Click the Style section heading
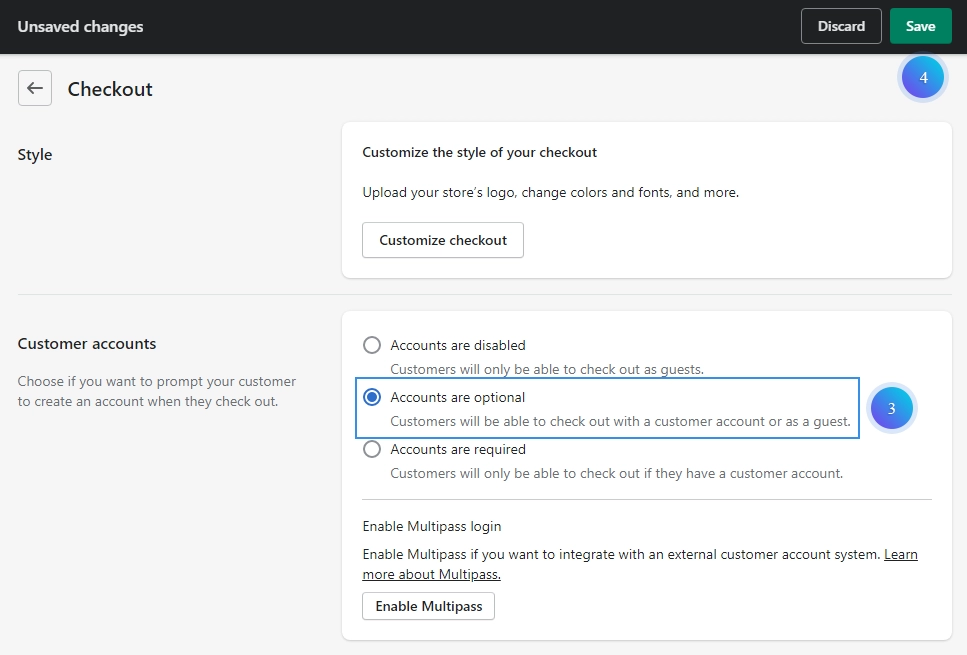 tap(35, 155)
